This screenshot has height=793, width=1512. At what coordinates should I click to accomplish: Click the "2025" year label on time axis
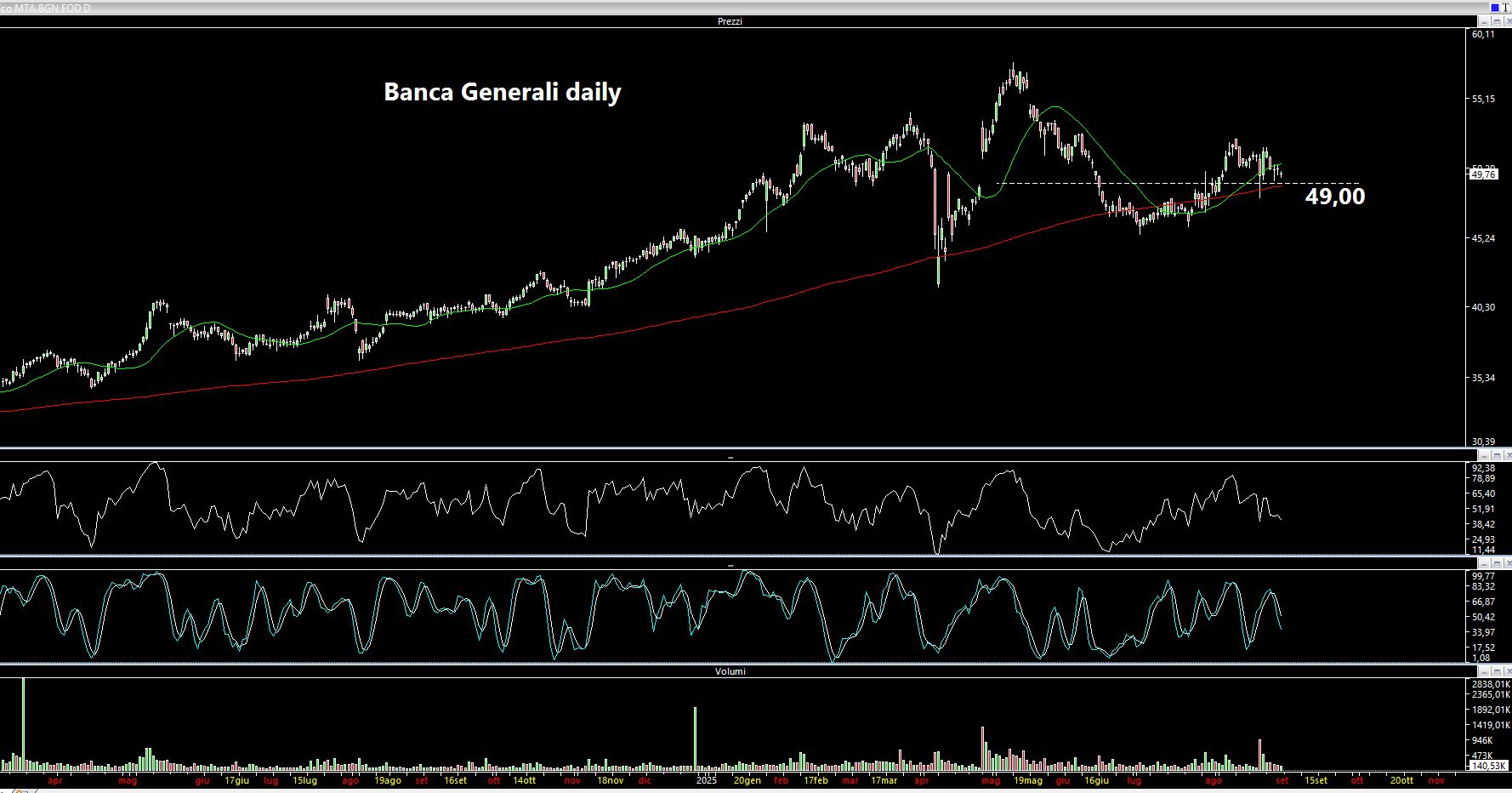706,780
